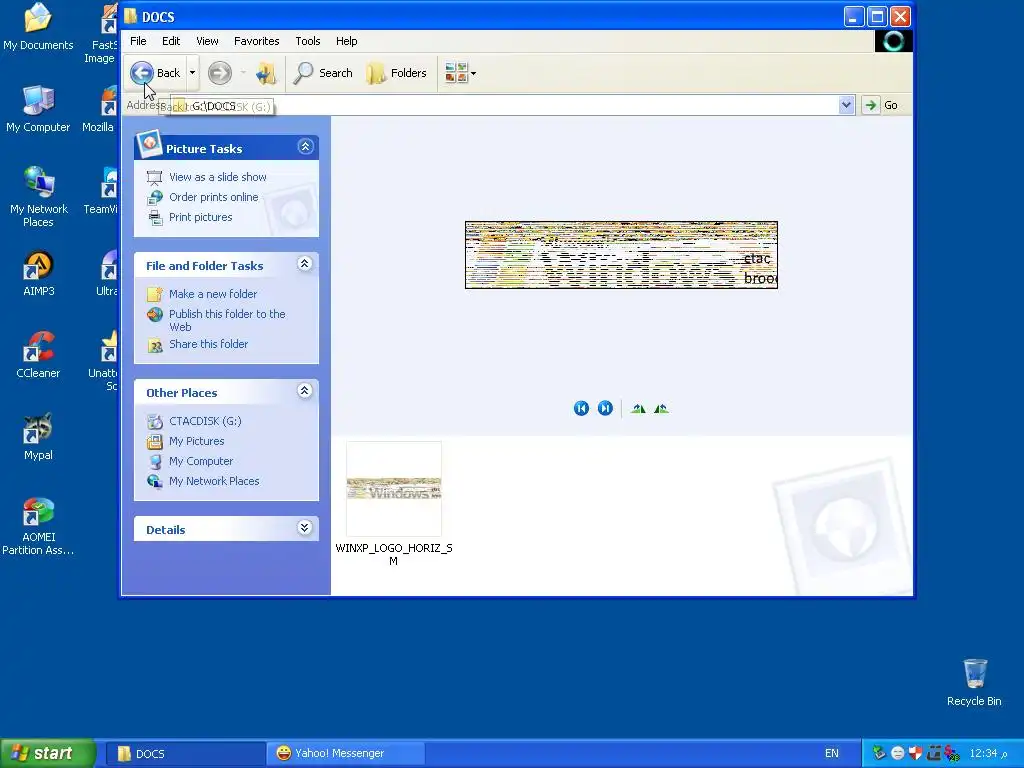Click the large filmstrip preview image

[621, 255]
